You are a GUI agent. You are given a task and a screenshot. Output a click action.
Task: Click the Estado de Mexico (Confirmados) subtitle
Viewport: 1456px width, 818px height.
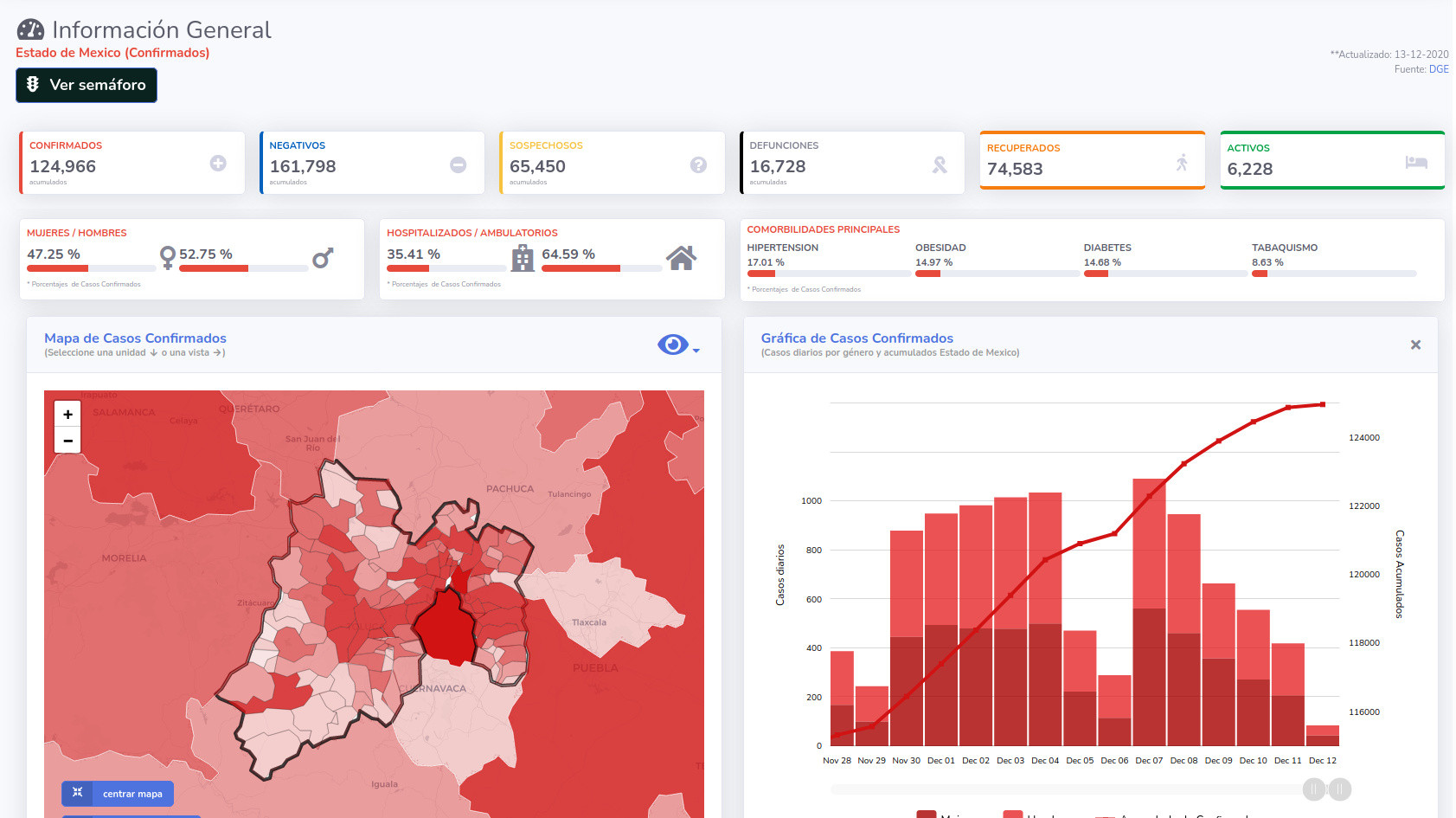click(112, 53)
